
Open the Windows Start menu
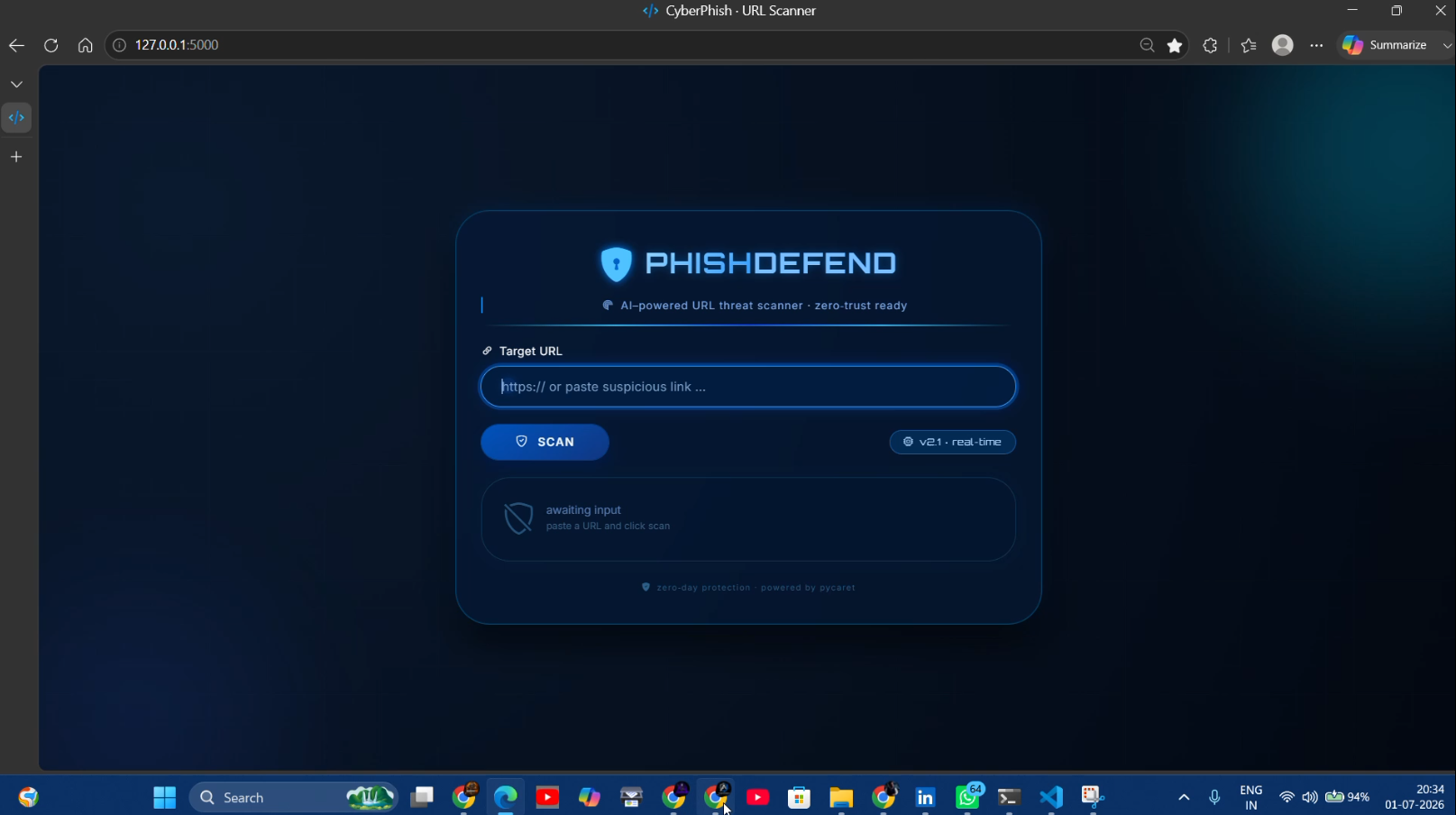tap(165, 797)
